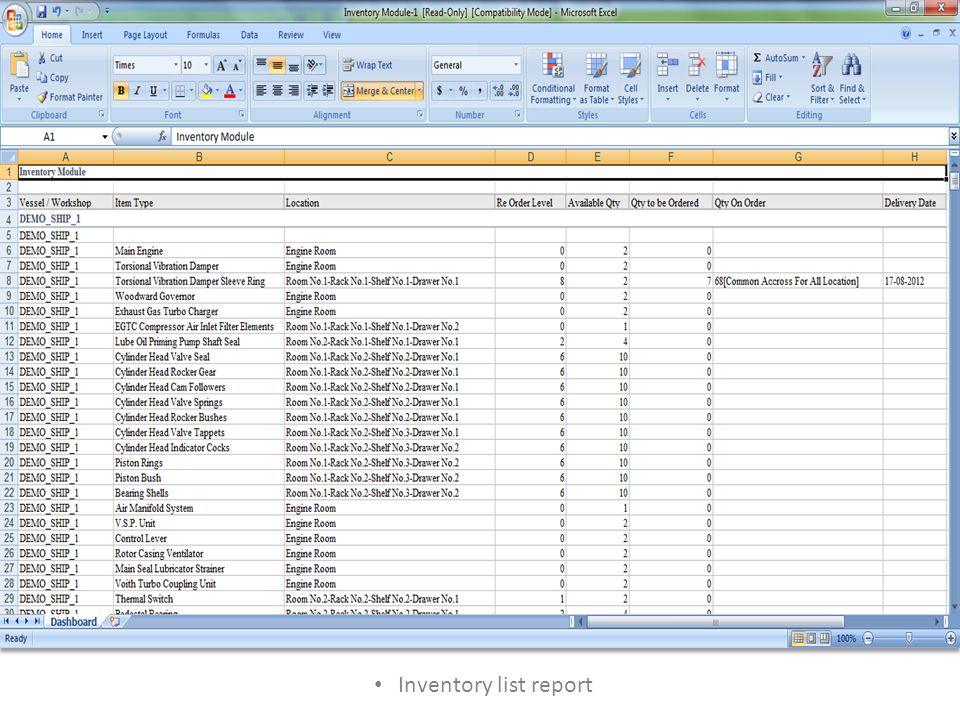Expand the formula bar
The width and height of the screenshot is (960, 720).
(953, 136)
